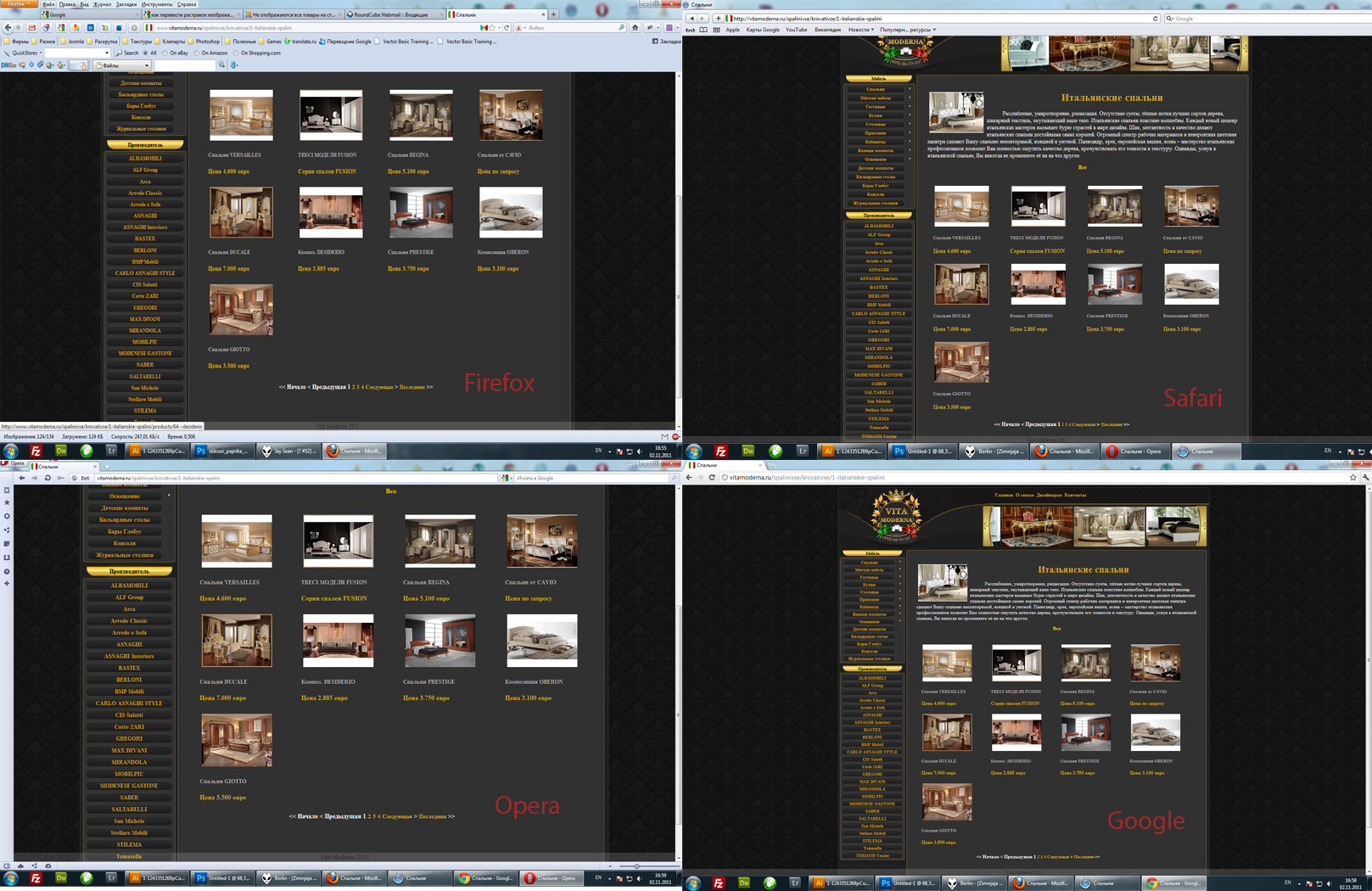Reload the page in Chrome
1372x891 pixels.
pyautogui.click(x=712, y=478)
